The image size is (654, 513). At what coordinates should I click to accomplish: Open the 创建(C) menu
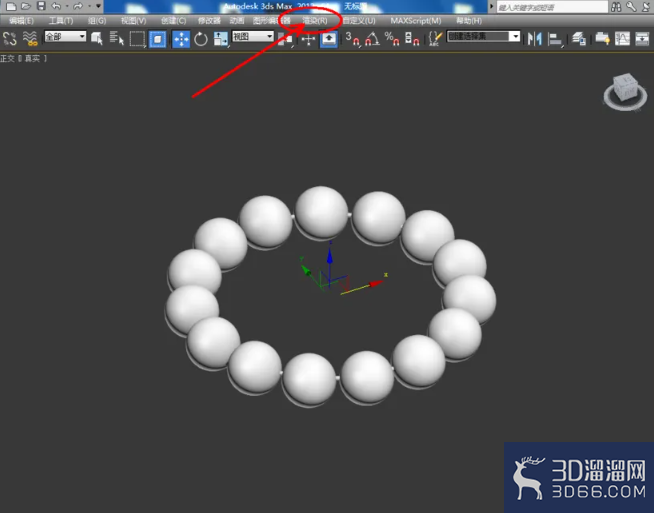(x=174, y=20)
